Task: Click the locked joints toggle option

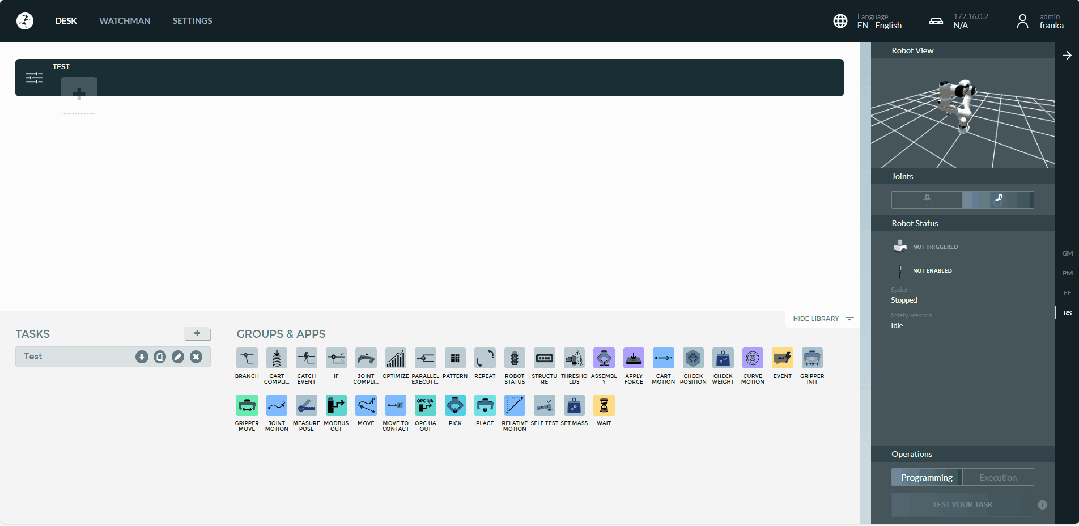Action: point(927,200)
